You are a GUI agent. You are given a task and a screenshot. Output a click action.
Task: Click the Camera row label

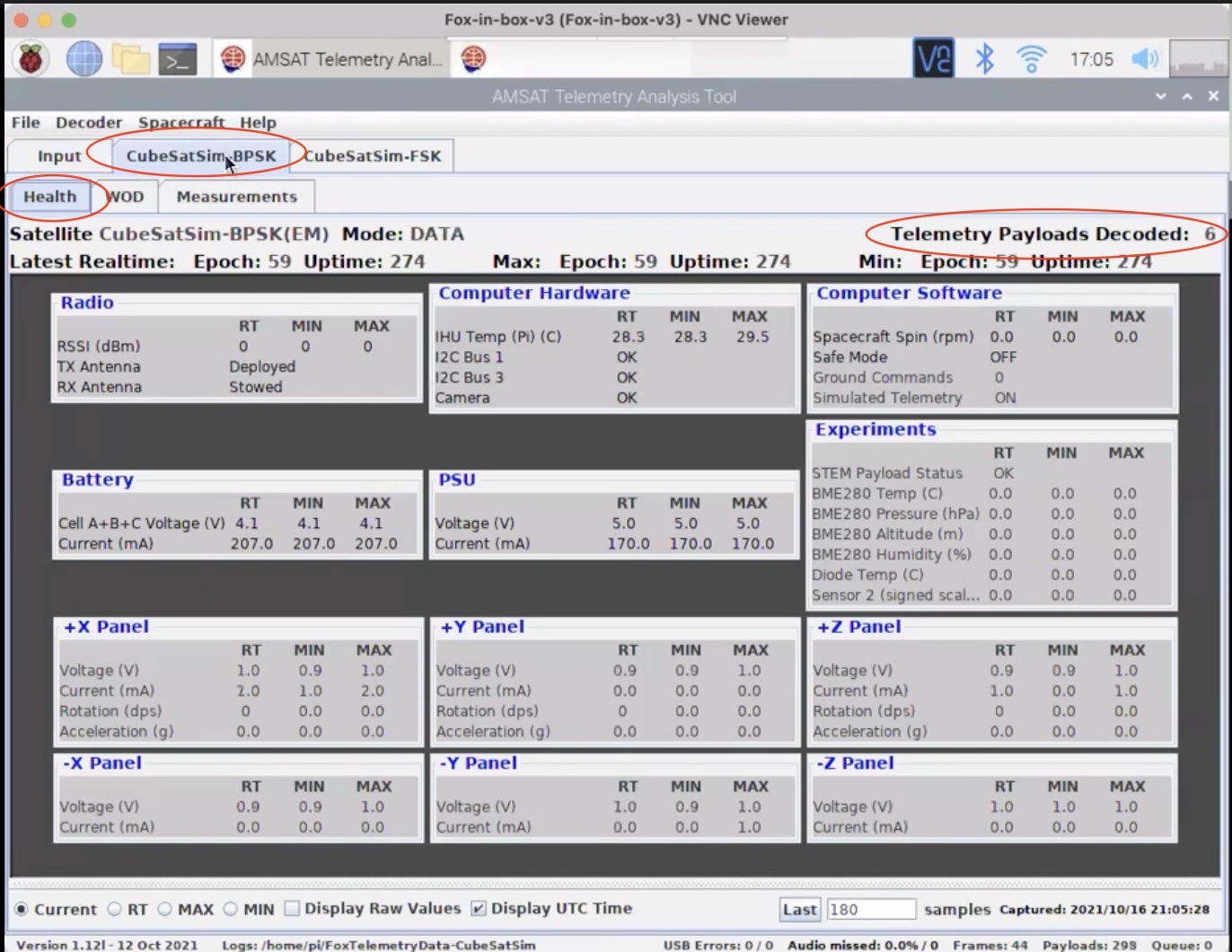[x=463, y=398]
